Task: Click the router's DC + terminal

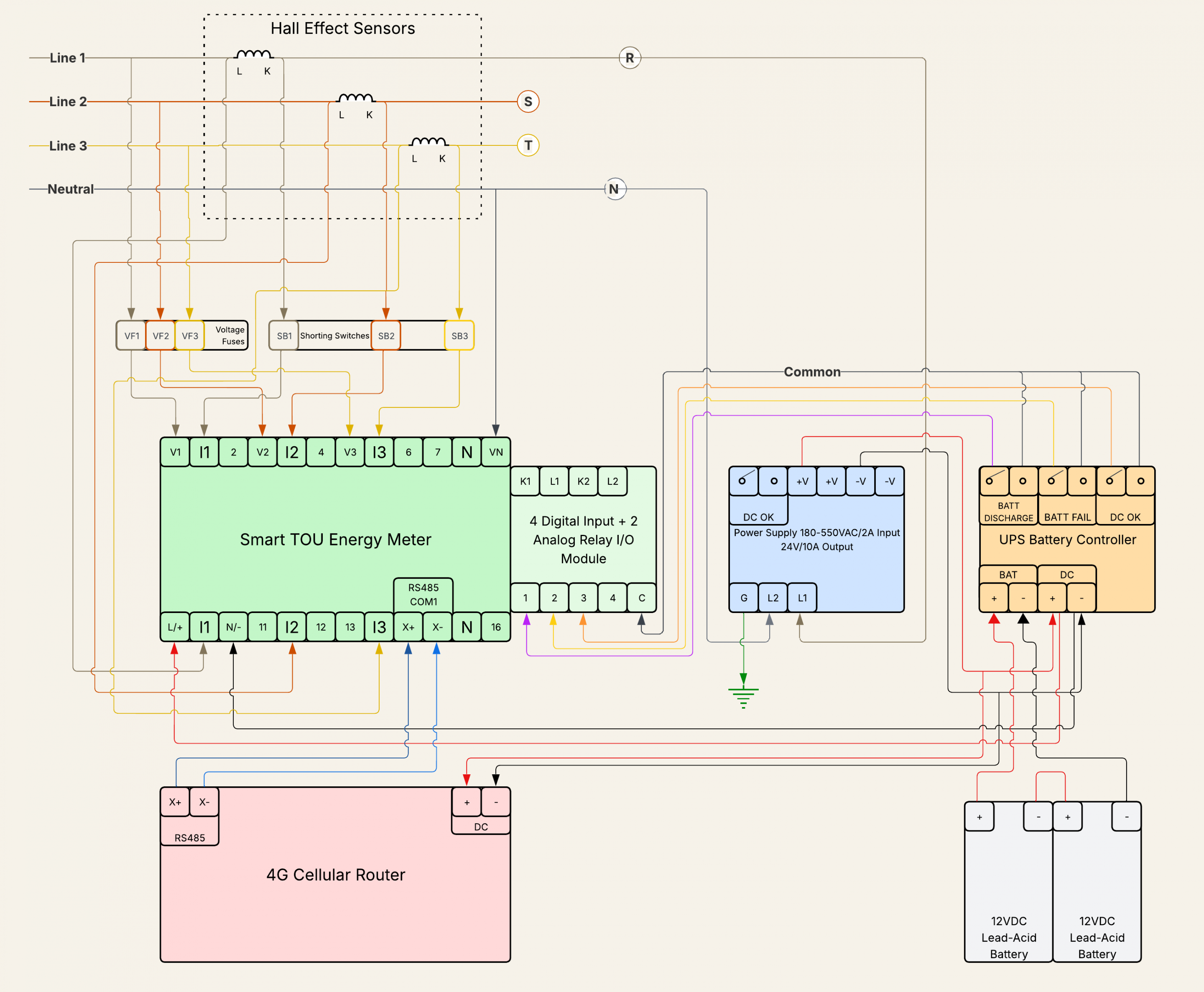Action: pyautogui.click(x=467, y=802)
